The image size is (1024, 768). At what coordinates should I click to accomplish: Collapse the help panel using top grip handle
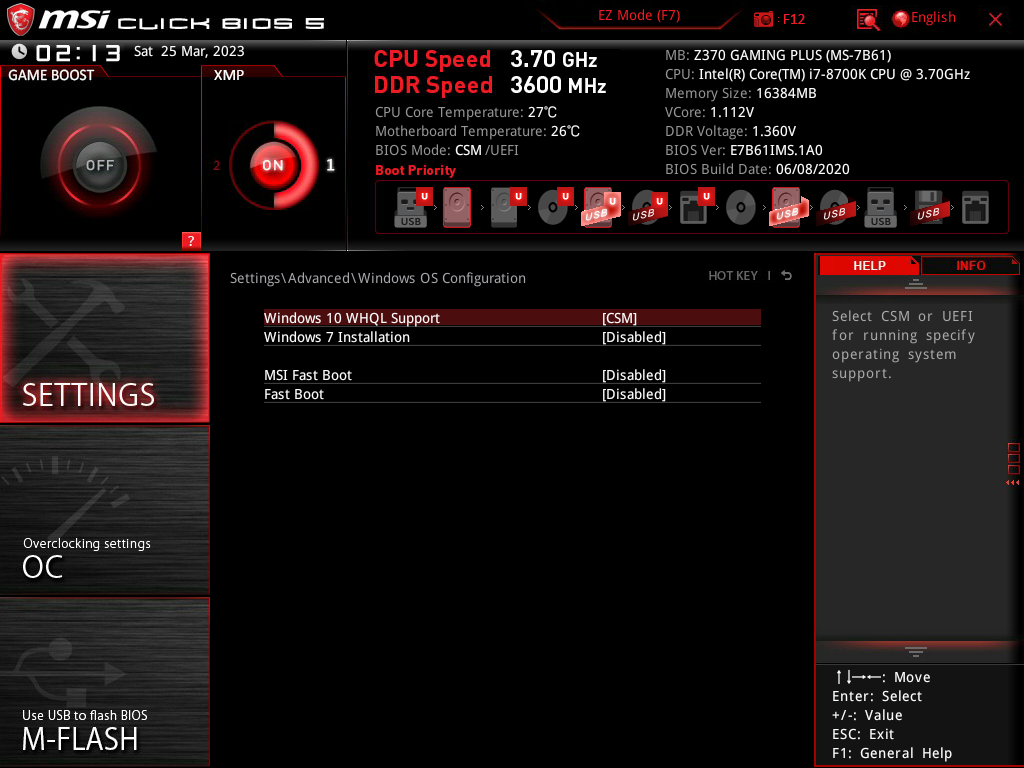coord(916,283)
